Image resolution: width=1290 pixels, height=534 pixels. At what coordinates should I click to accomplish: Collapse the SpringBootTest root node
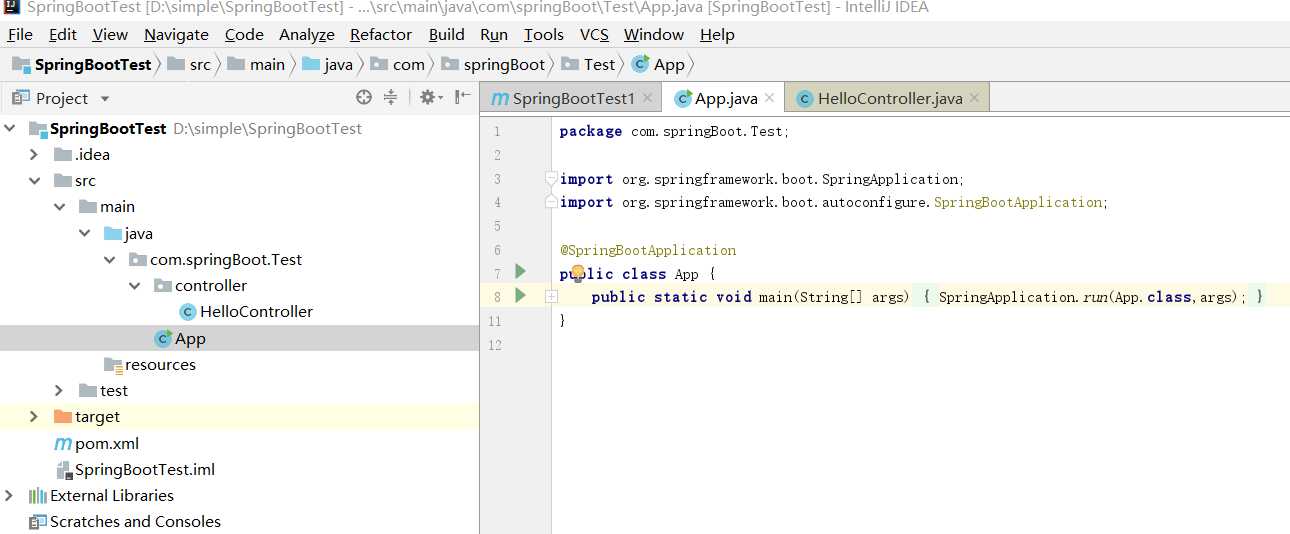pyautogui.click(x=10, y=128)
